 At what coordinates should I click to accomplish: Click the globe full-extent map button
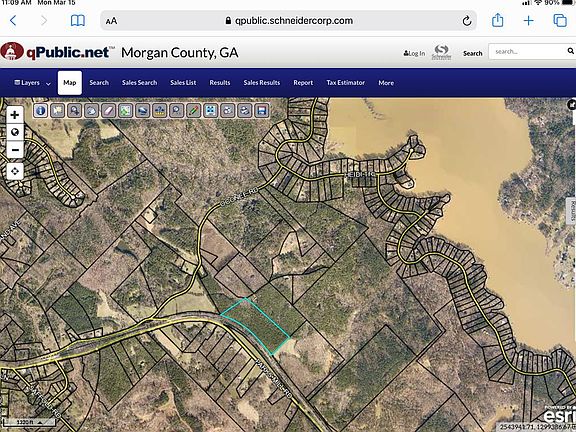pos(15,132)
